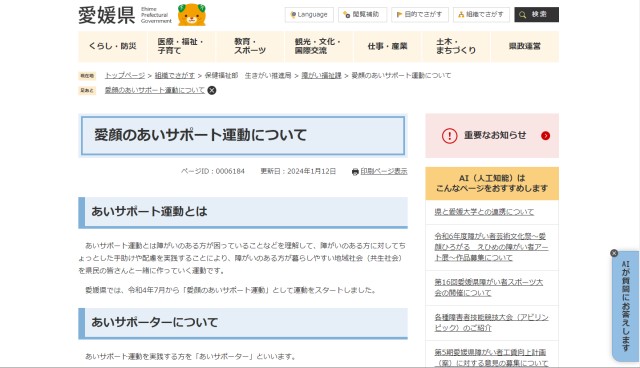Open the Language menu

point(309,15)
